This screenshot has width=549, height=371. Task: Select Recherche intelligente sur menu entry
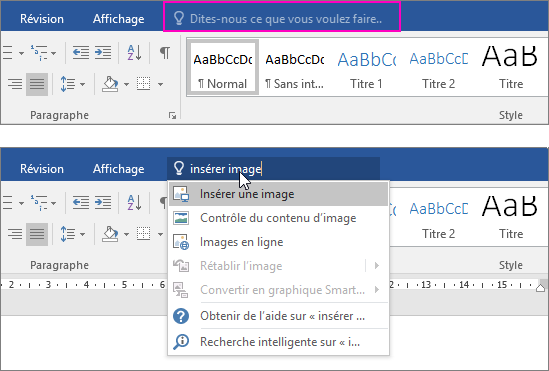click(278, 342)
